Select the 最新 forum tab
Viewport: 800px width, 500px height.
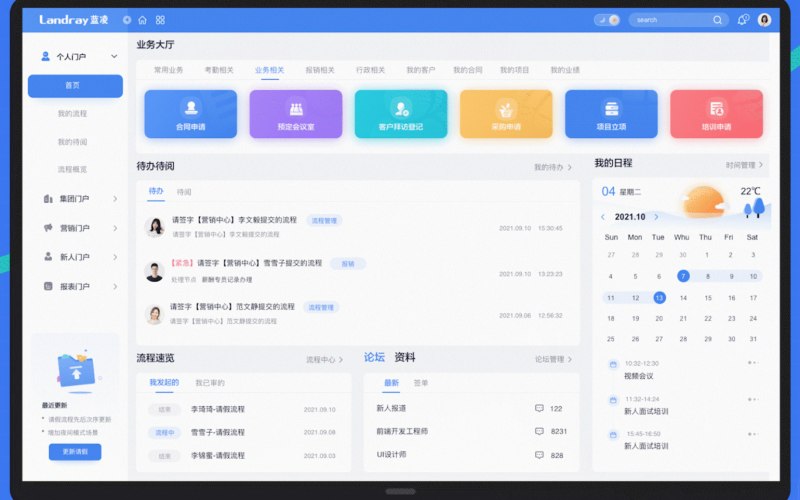coord(391,383)
